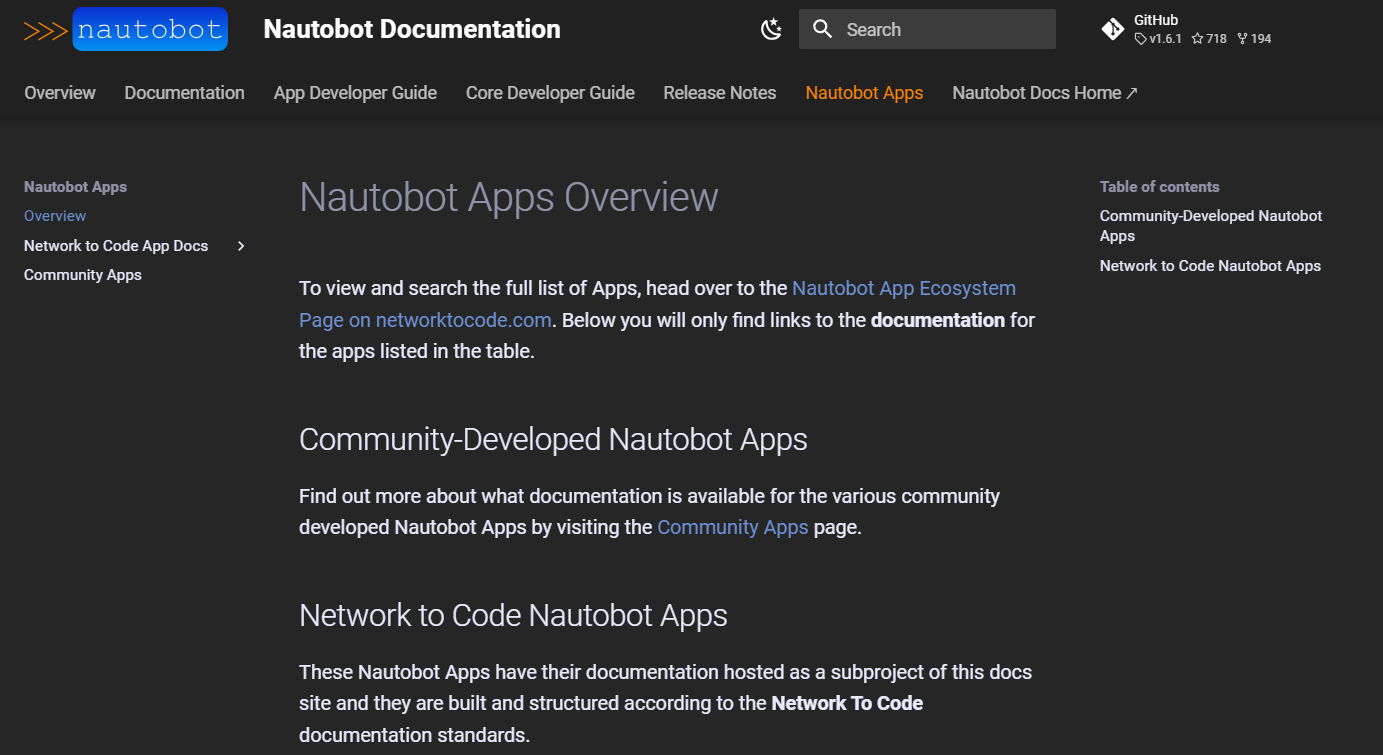This screenshot has width=1383, height=755.
Task: Select Community Apps in left sidebar
Action: (83, 275)
